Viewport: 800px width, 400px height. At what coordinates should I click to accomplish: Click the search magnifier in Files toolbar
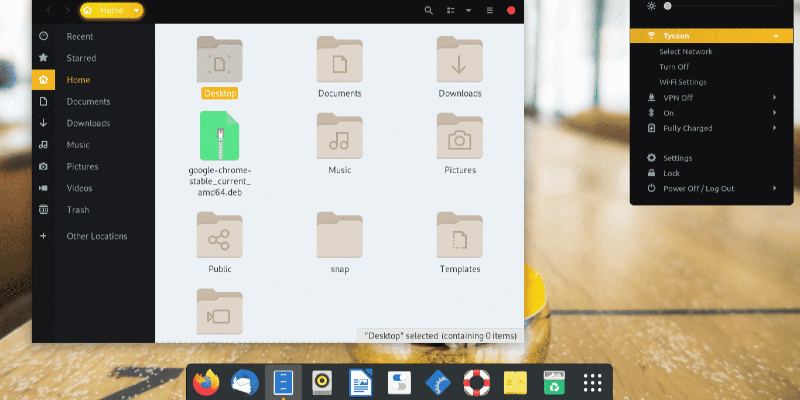tap(429, 10)
